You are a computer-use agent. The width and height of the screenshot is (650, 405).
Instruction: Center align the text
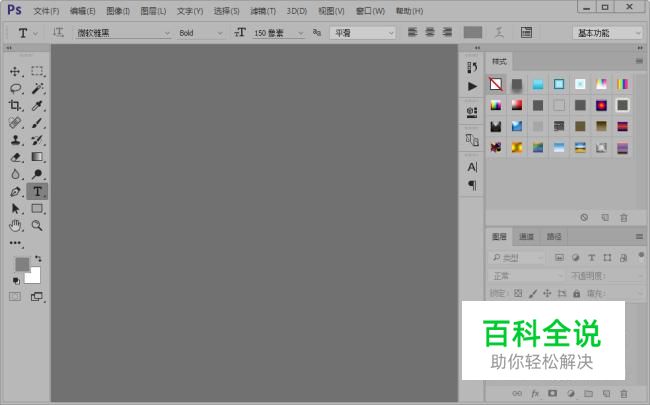(430, 32)
